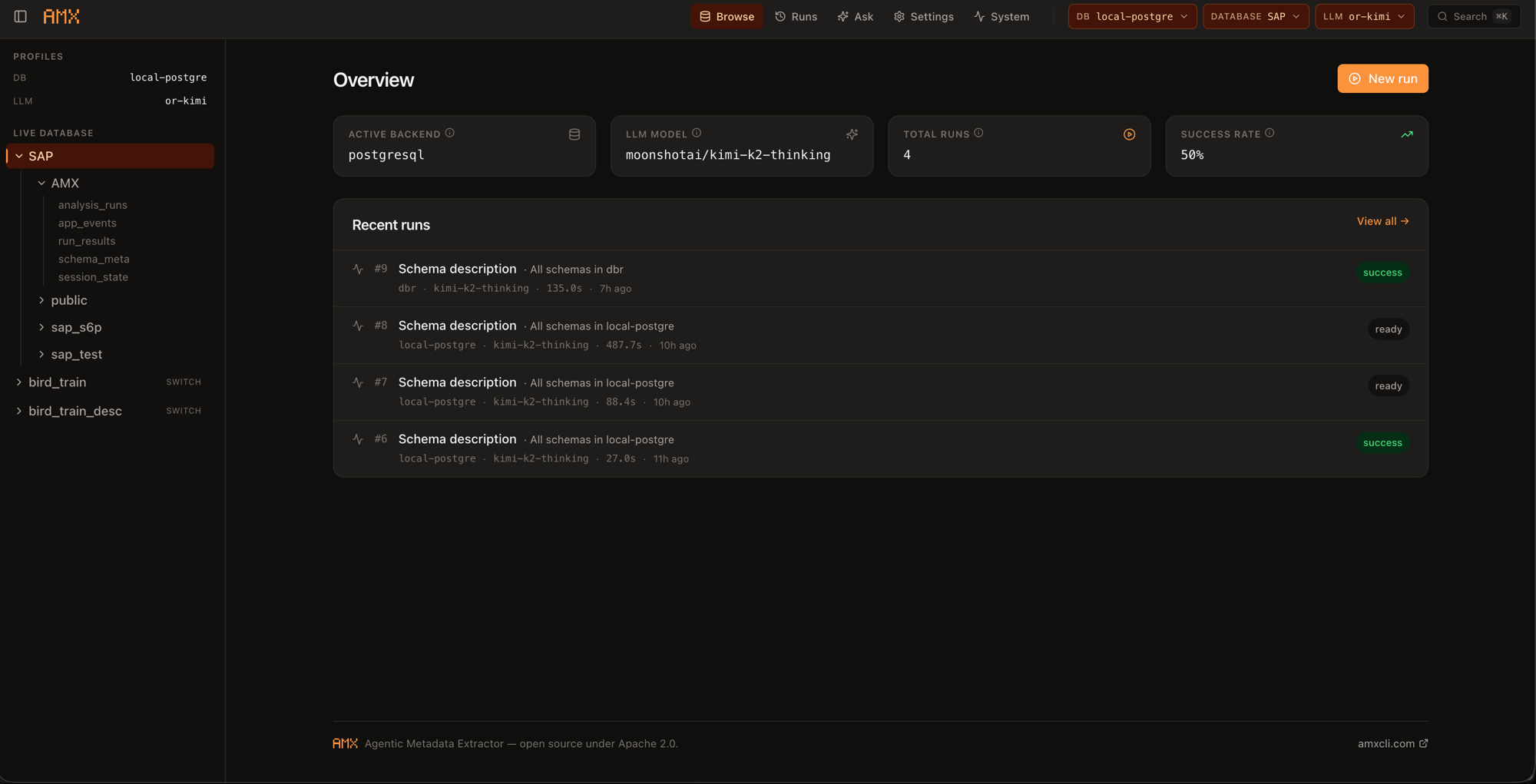Click trend icon on Success Rate card
This screenshot has width=1536, height=784.
(x=1407, y=134)
